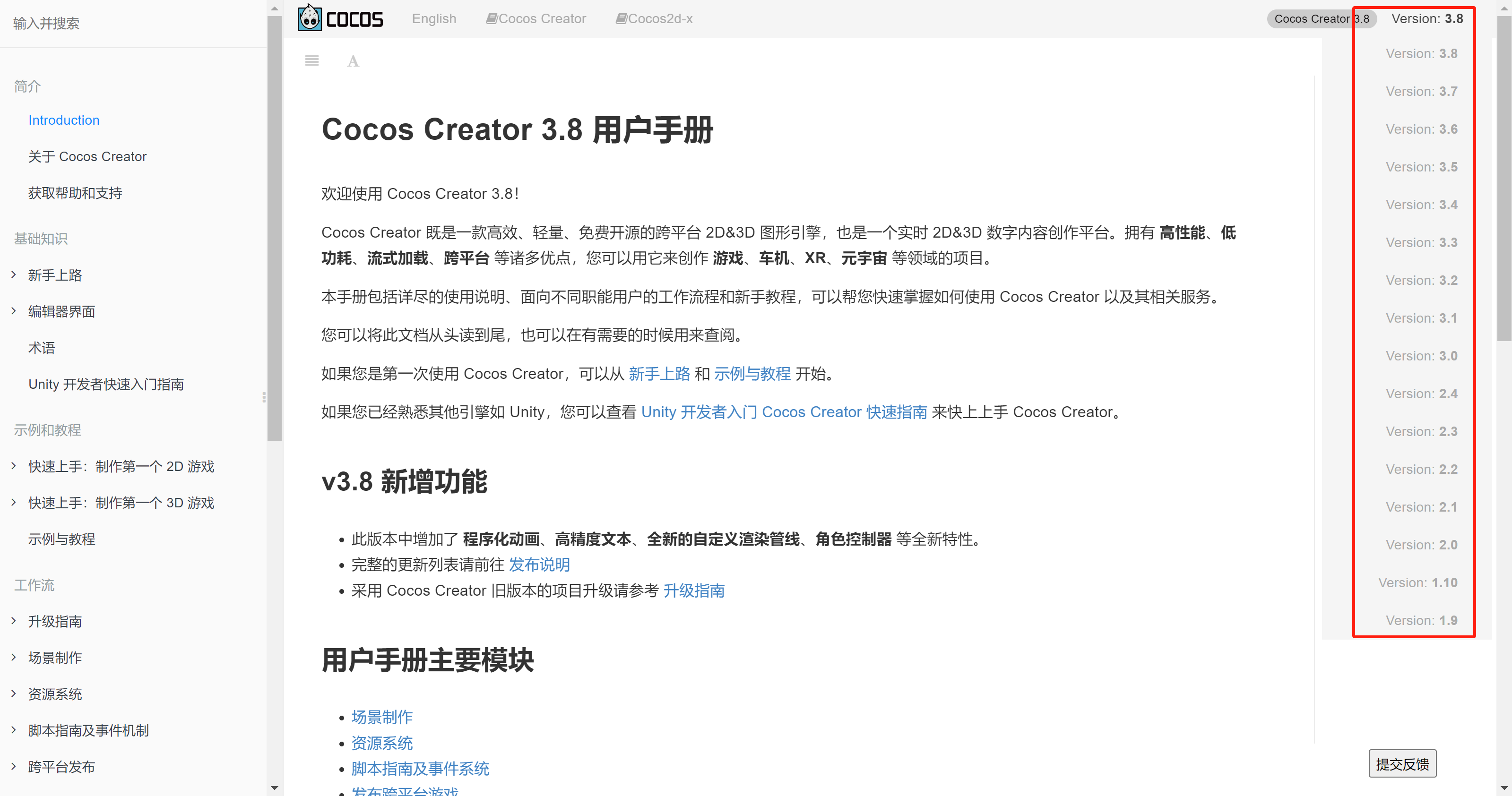Switch language to English
The width and height of the screenshot is (1512, 796).
(x=434, y=19)
